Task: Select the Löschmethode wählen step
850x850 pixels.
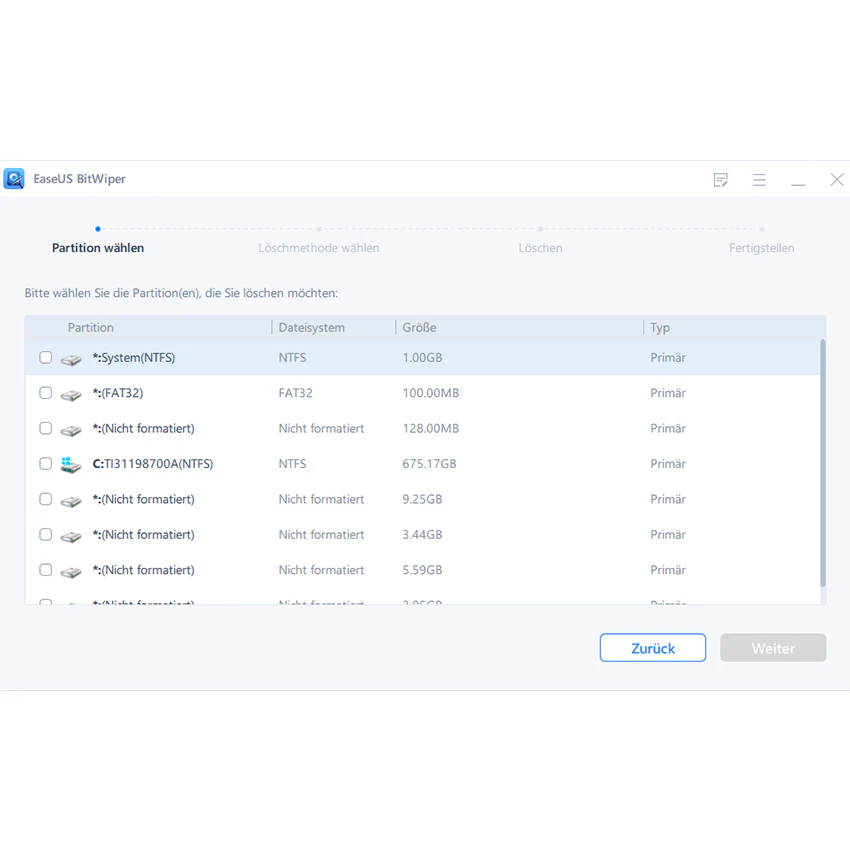Action: point(319,248)
